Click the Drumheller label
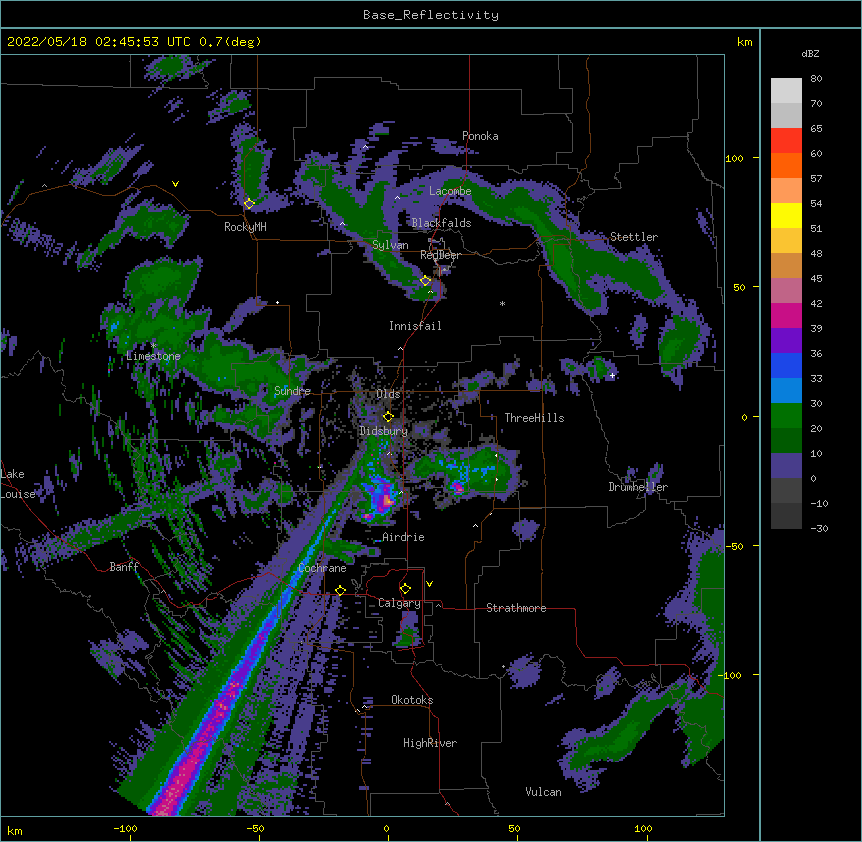862x842 pixels. (638, 487)
